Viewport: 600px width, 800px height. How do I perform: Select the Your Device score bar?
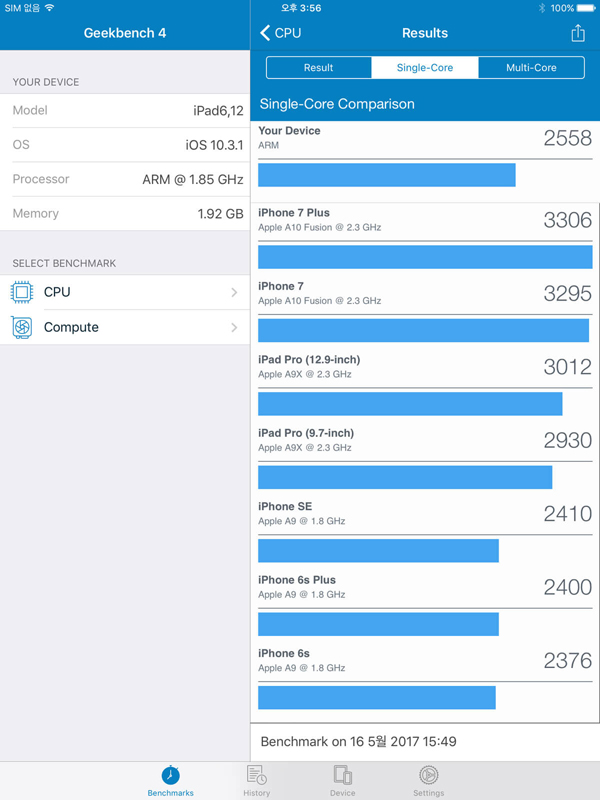point(387,175)
